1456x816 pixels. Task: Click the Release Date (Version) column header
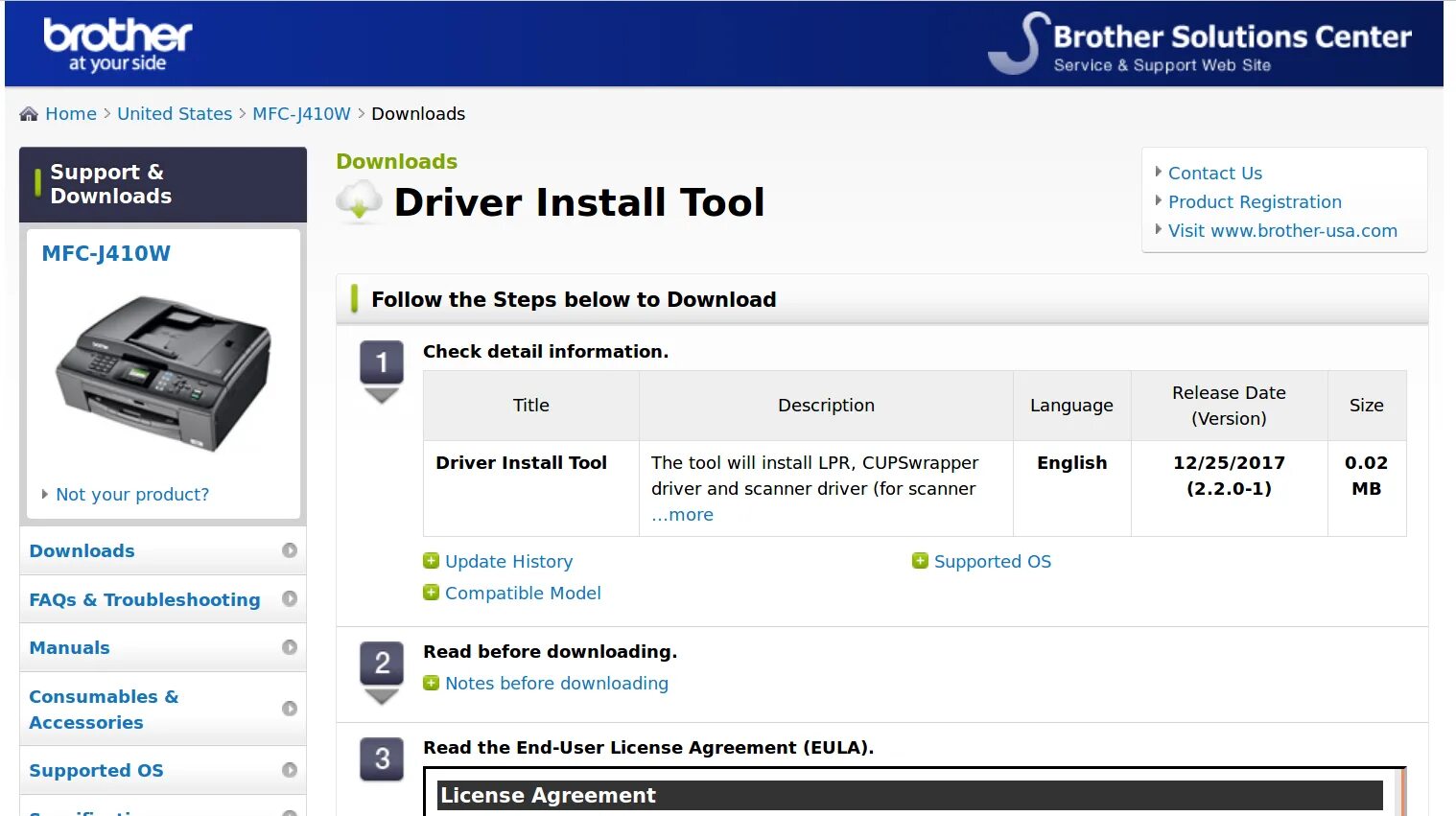pos(1229,406)
